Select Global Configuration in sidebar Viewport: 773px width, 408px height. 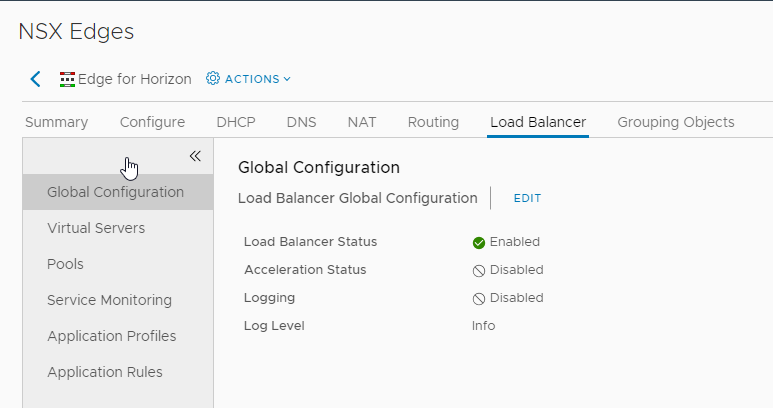point(118,192)
